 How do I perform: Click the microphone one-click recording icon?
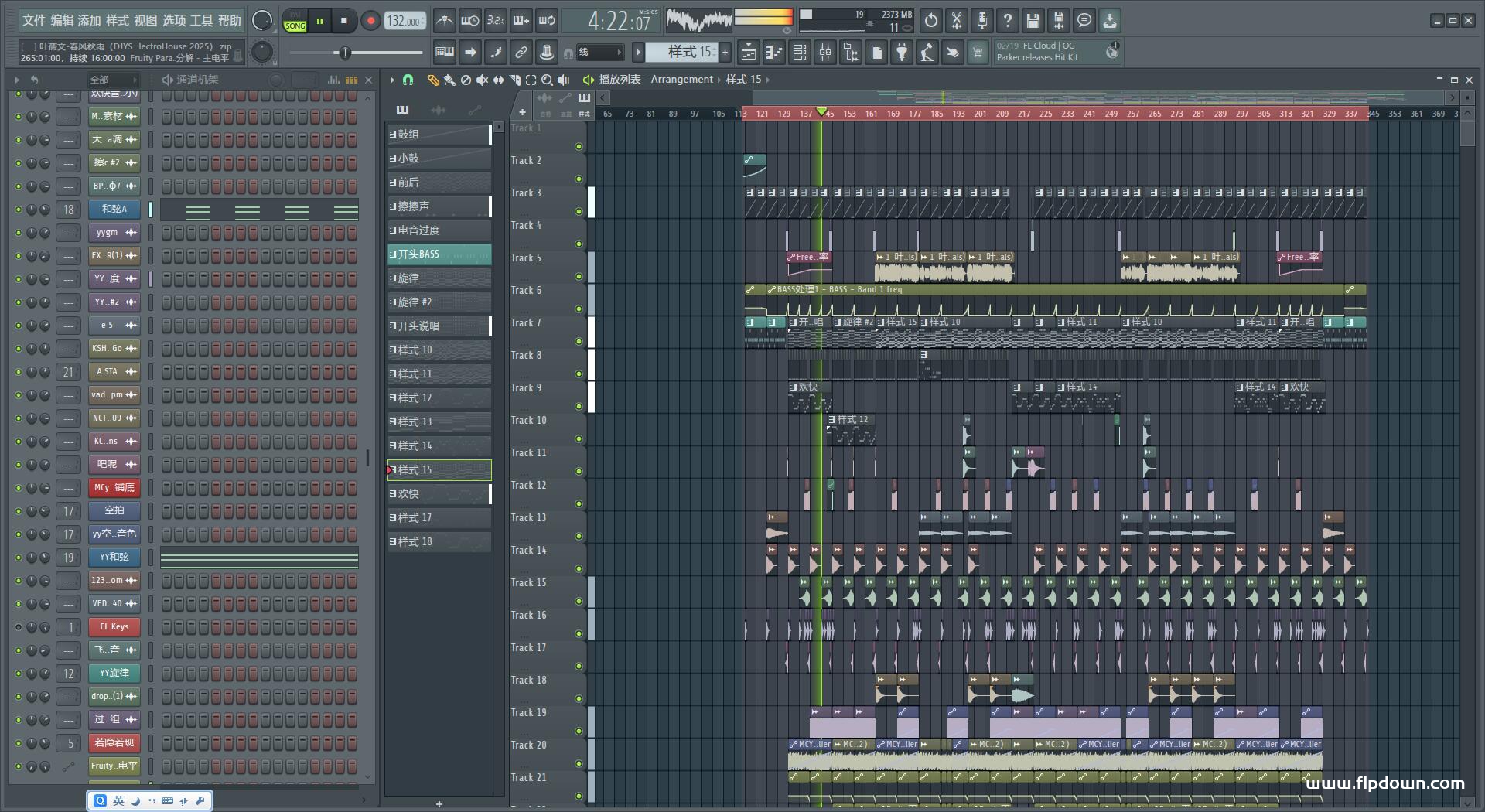(982, 21)
